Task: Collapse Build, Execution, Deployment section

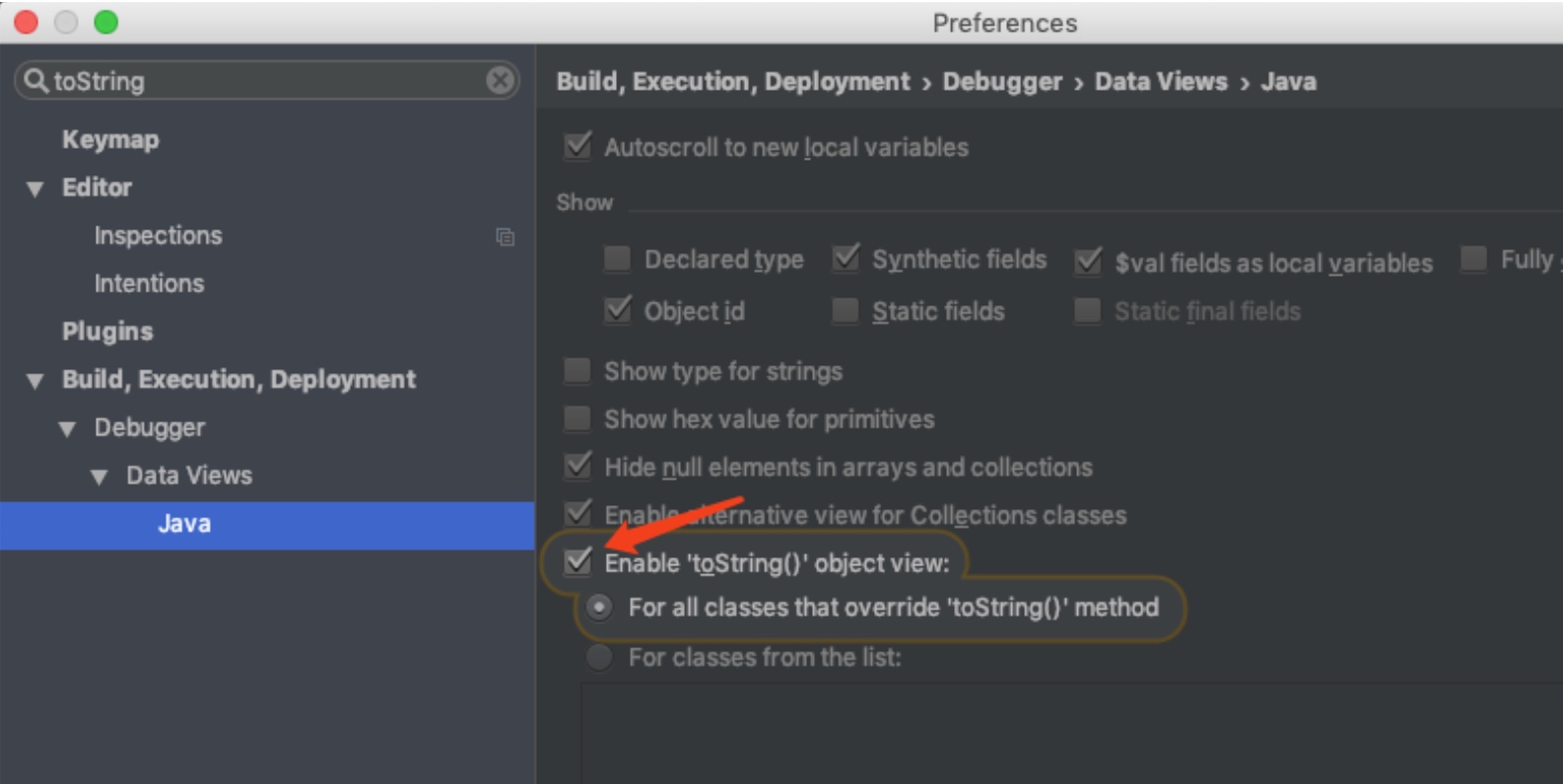Action: click(35, 381)
